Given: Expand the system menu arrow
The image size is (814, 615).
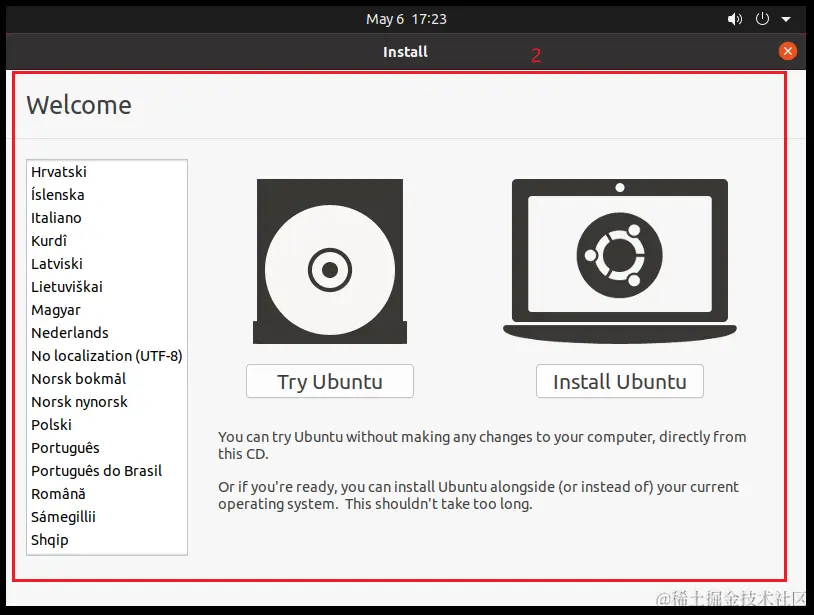Looking at the screenshot, I should [786, 19].
